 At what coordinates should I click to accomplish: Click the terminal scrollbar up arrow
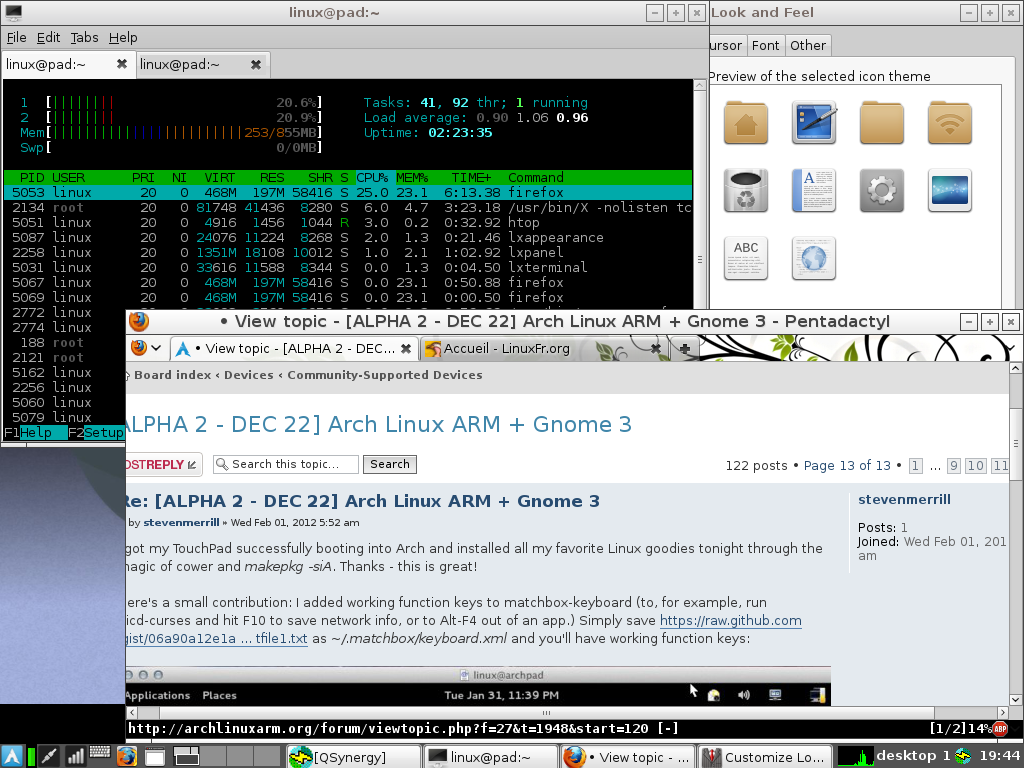pyautogui.click(x=699, y=86)
